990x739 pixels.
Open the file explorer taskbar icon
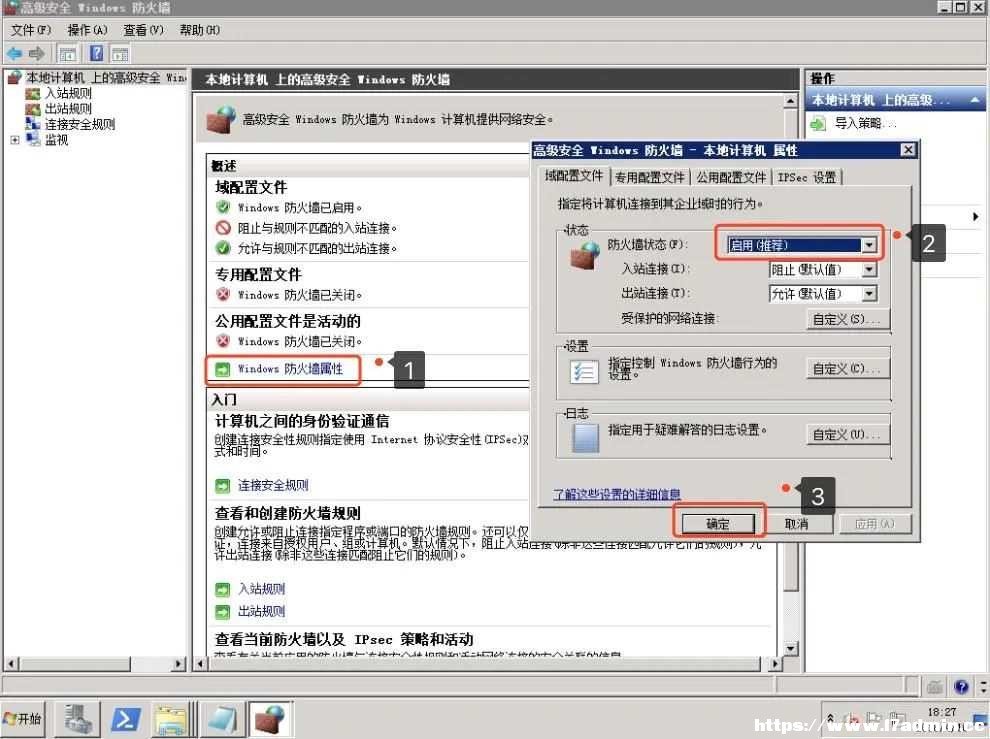170,719
